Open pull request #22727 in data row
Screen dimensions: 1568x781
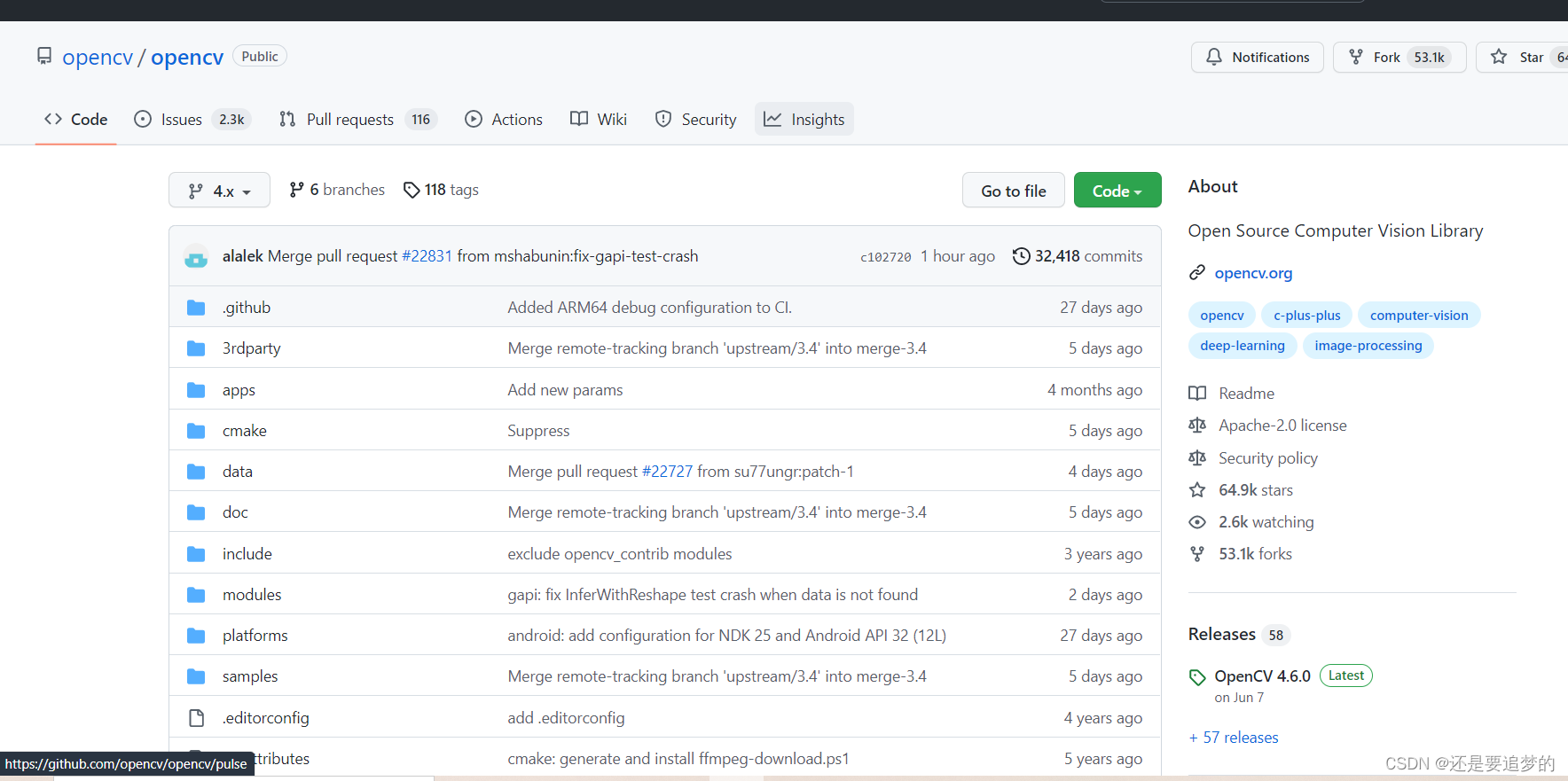(667, 472)
